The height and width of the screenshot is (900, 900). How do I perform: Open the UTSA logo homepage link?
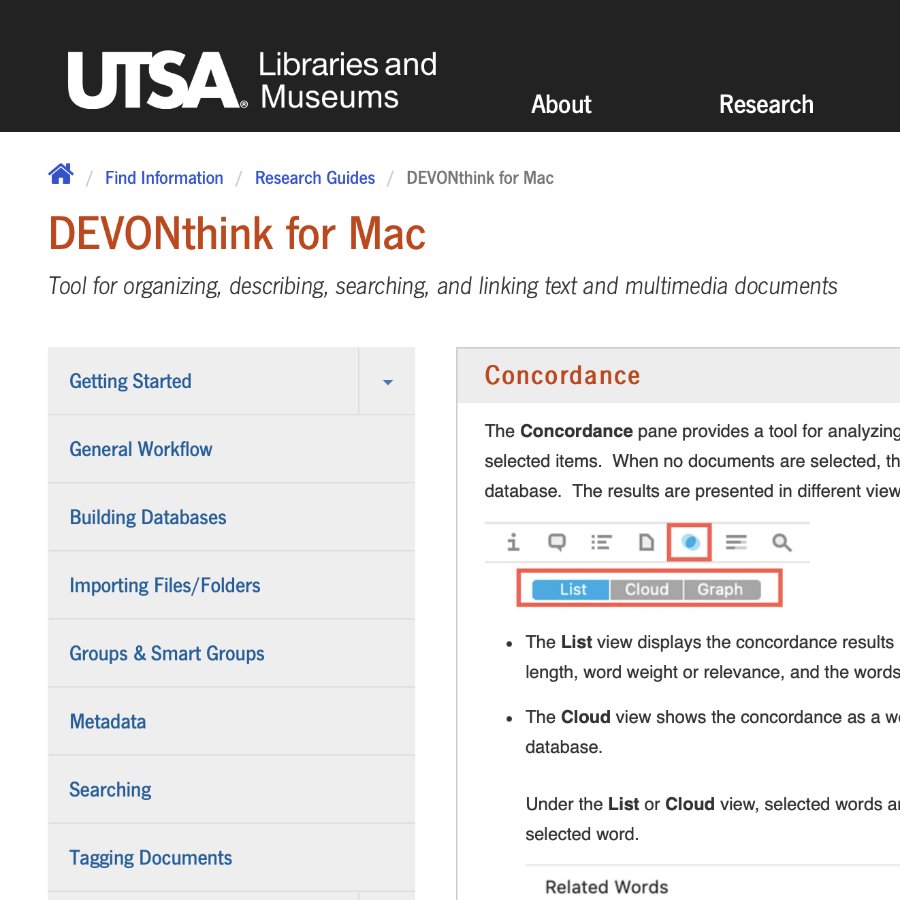[158, 80]
